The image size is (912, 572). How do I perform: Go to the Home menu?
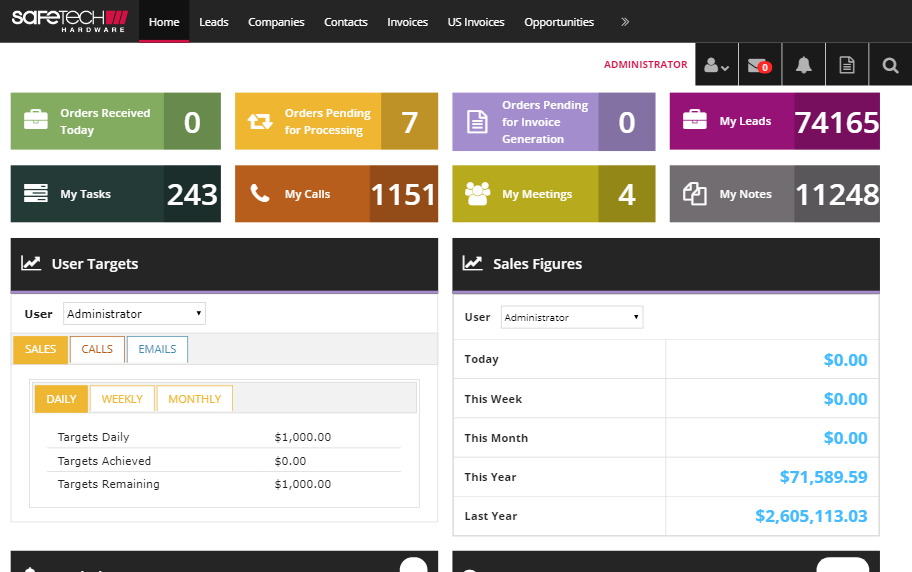164,22
